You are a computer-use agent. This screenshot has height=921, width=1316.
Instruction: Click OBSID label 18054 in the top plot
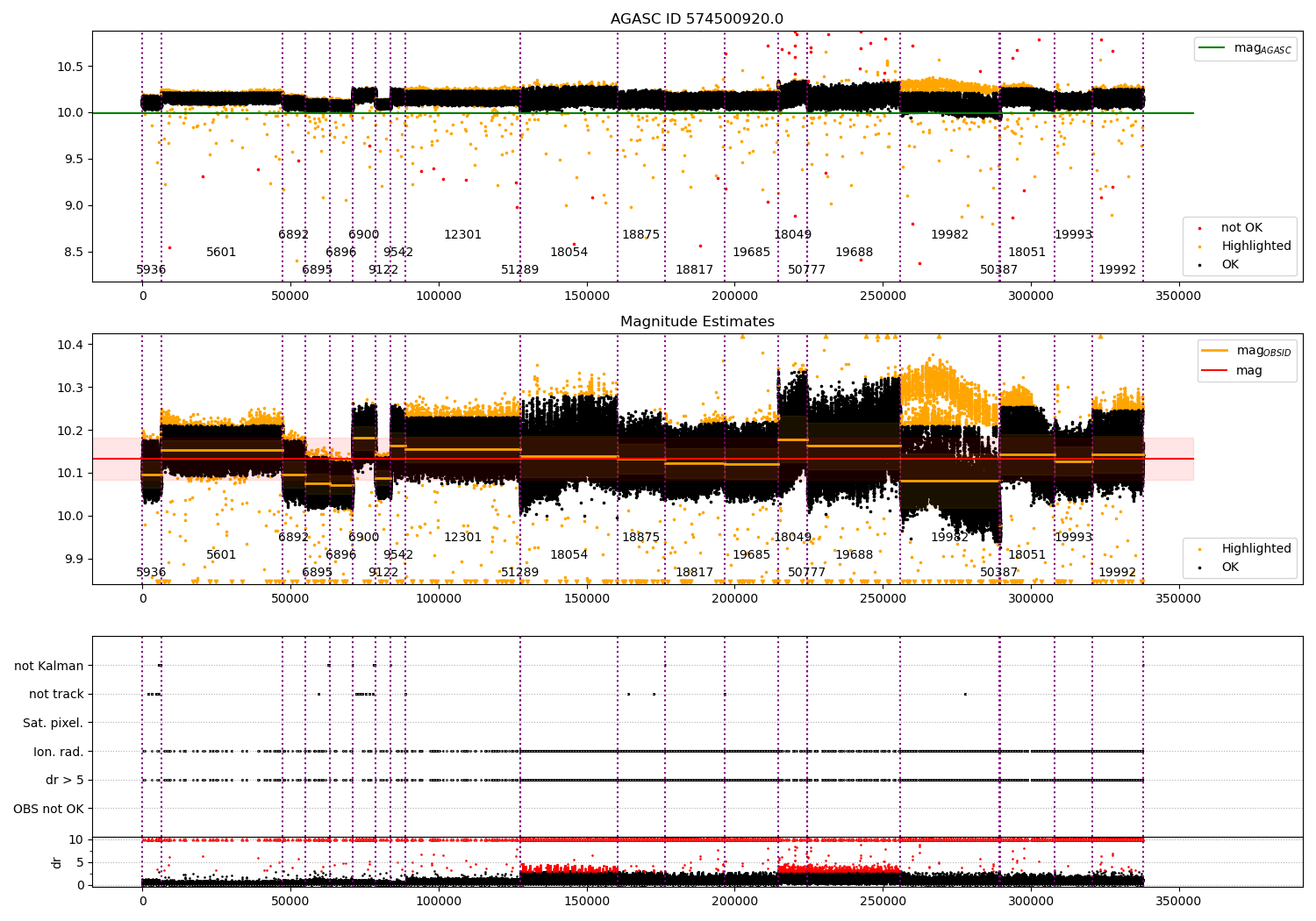(x=569, y=253)
